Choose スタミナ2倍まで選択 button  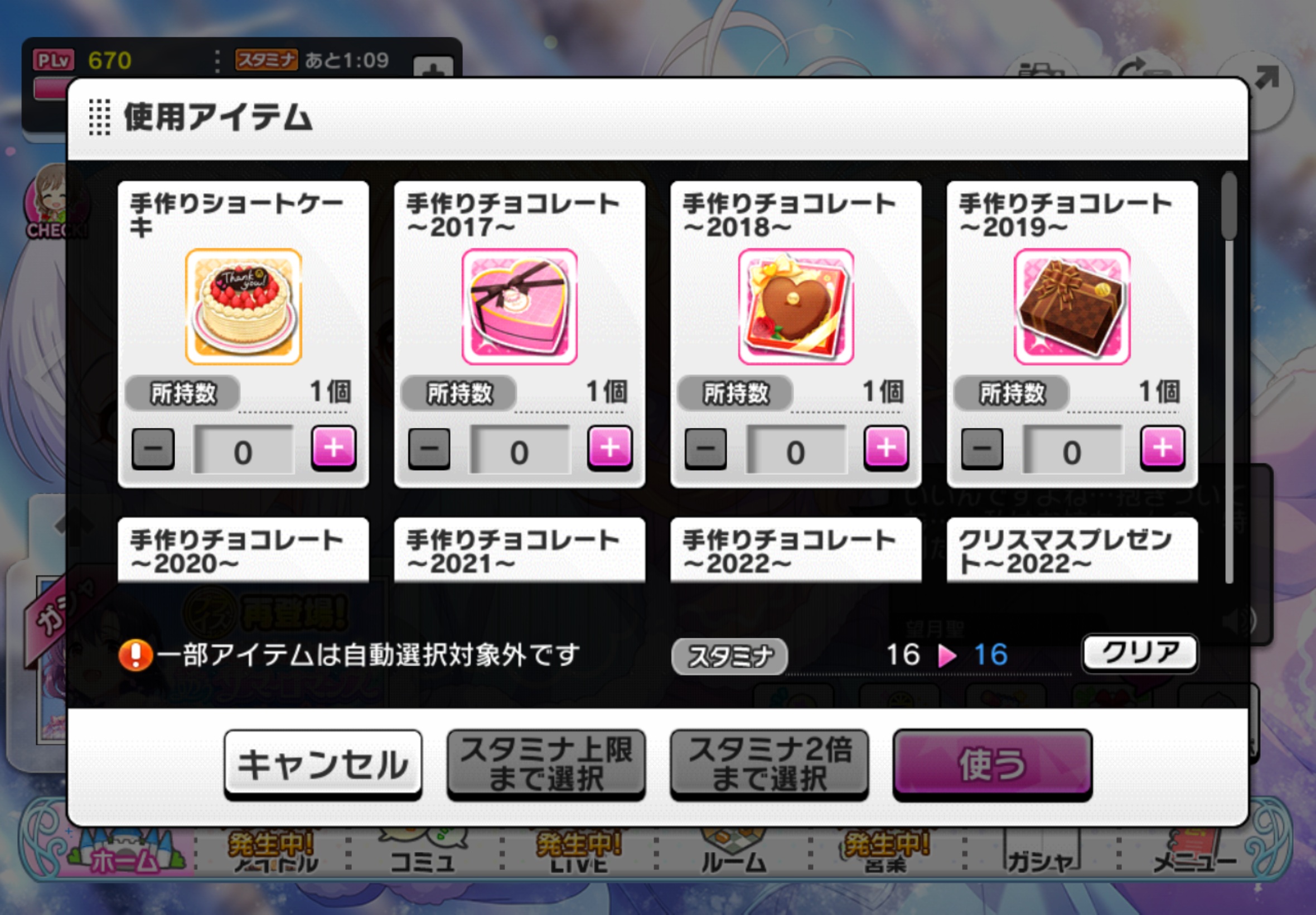click(x=770, y=765)
